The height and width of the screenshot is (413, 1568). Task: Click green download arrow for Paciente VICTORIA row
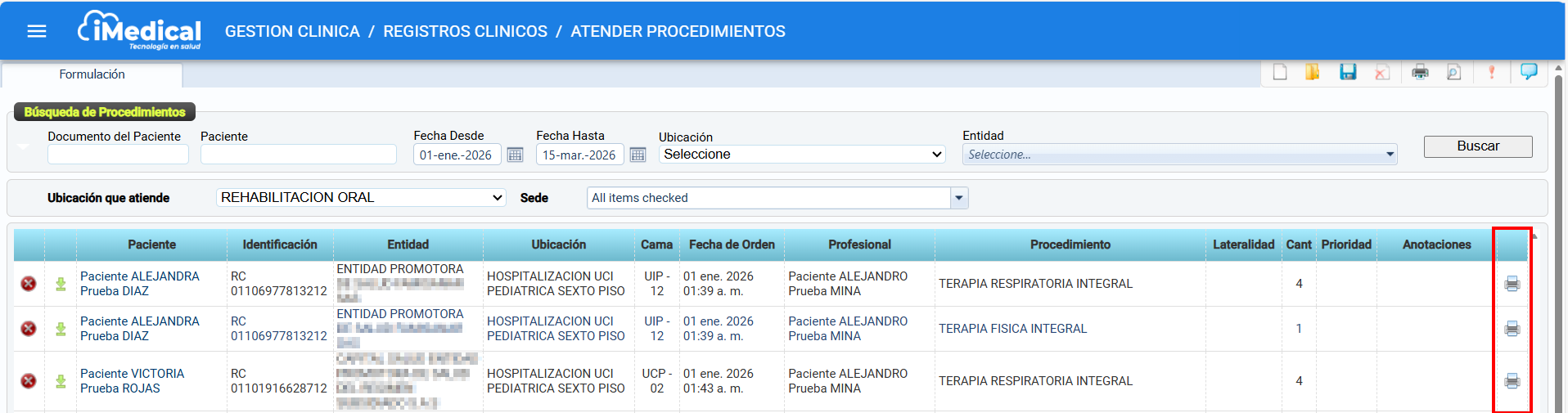[61, 381]
